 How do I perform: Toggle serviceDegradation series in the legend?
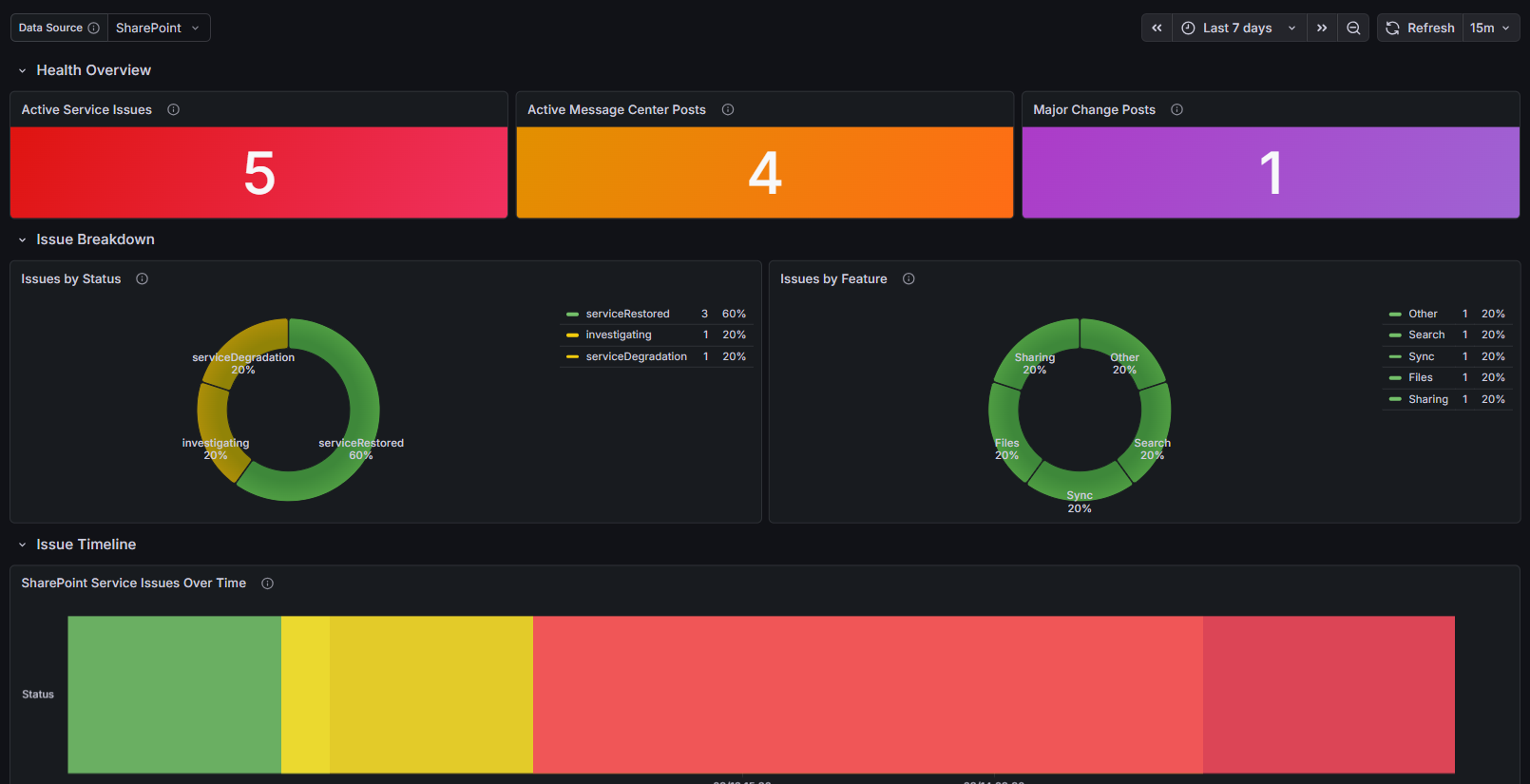click(x=636, y=356)
